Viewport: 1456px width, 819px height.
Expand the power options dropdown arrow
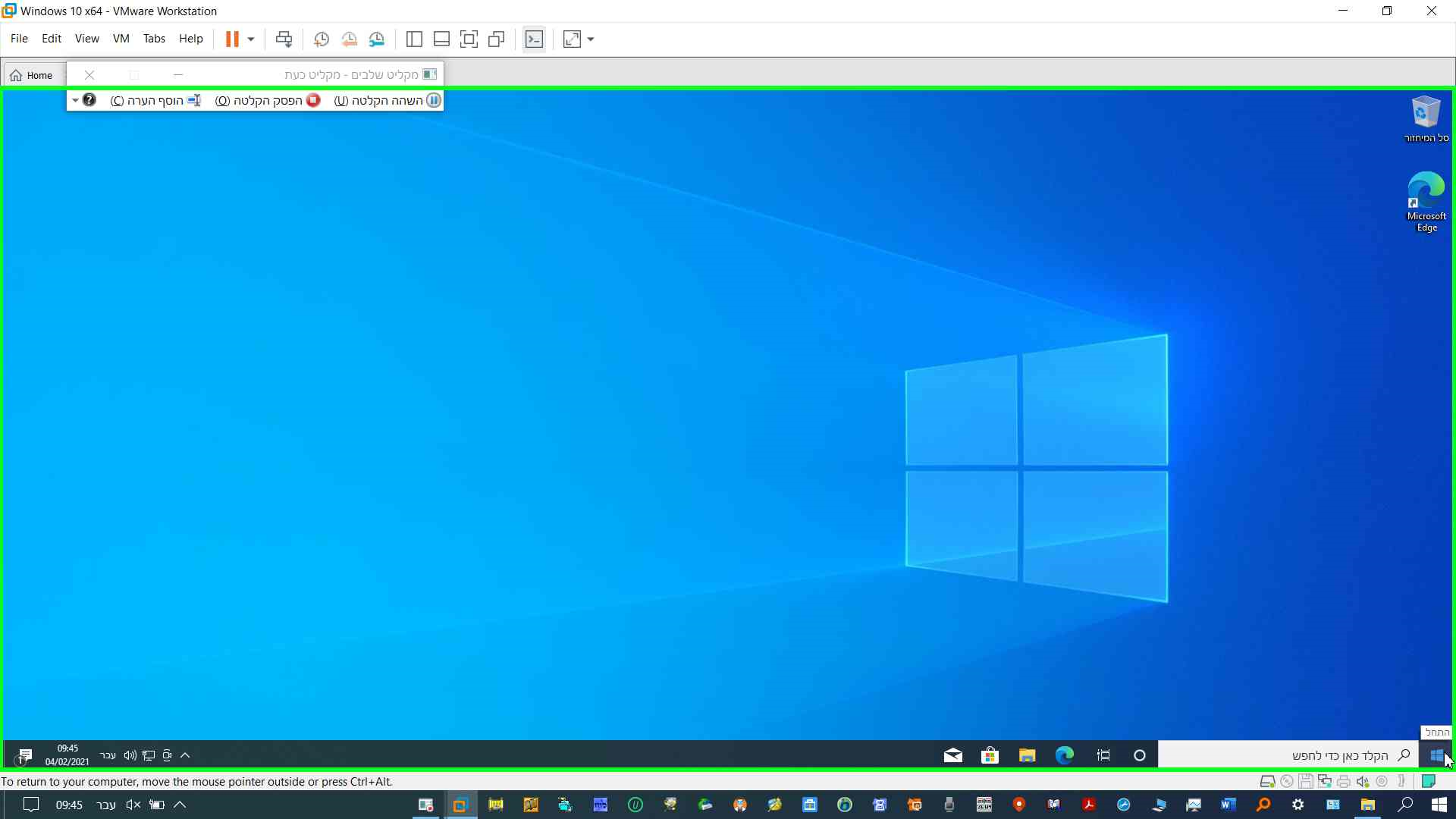click(x=251, y=39)
